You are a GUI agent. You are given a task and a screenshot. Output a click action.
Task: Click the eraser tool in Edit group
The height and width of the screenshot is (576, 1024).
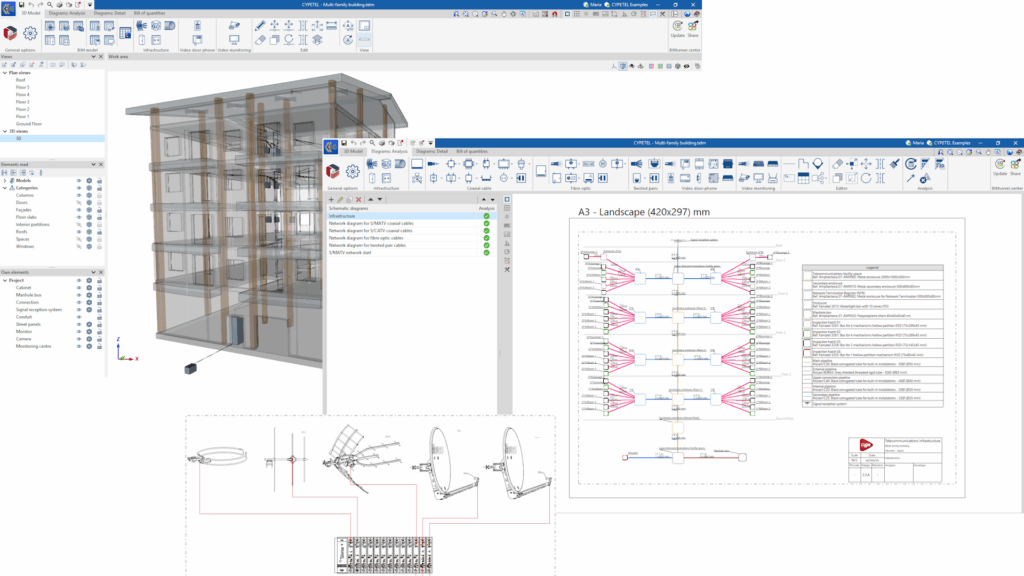click(260, 40)
